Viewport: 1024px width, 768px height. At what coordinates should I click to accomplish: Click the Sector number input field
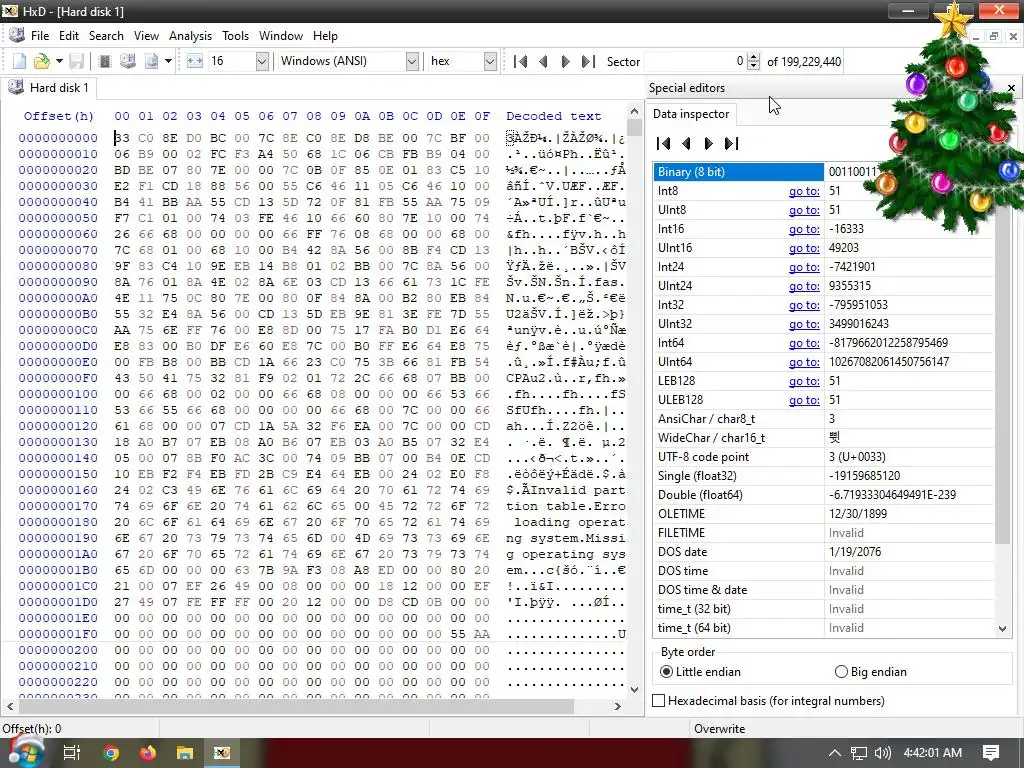[x=696, y=61]
